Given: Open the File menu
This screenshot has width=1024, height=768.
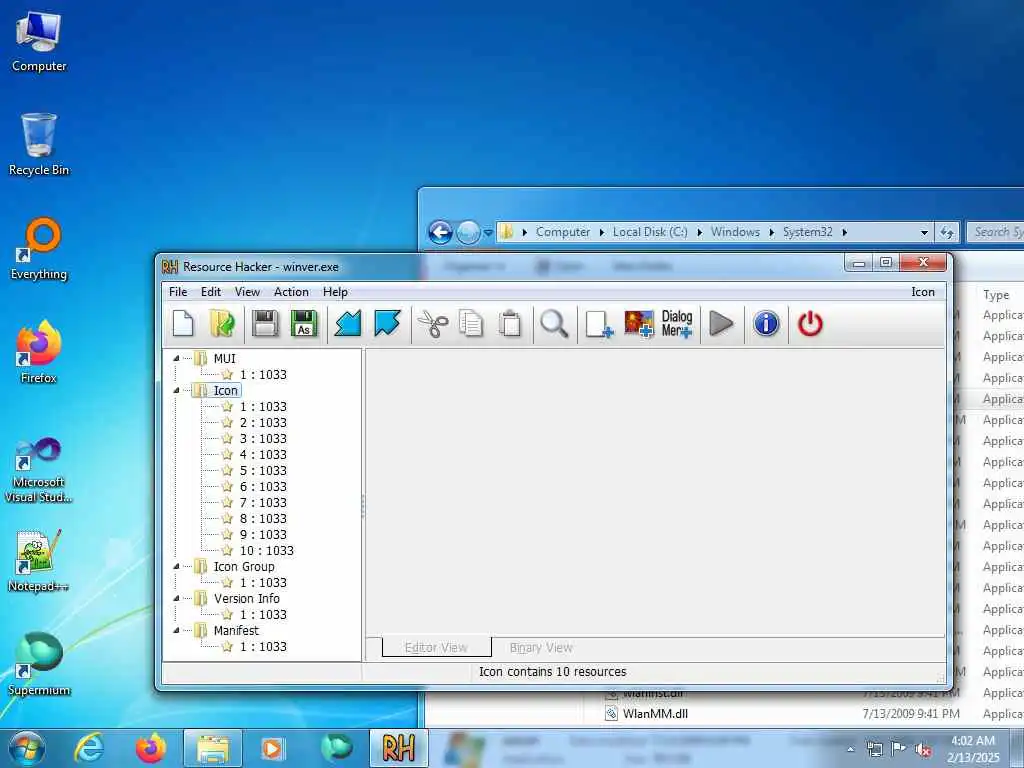Looking at the screenshot, I should pos(178,292).
